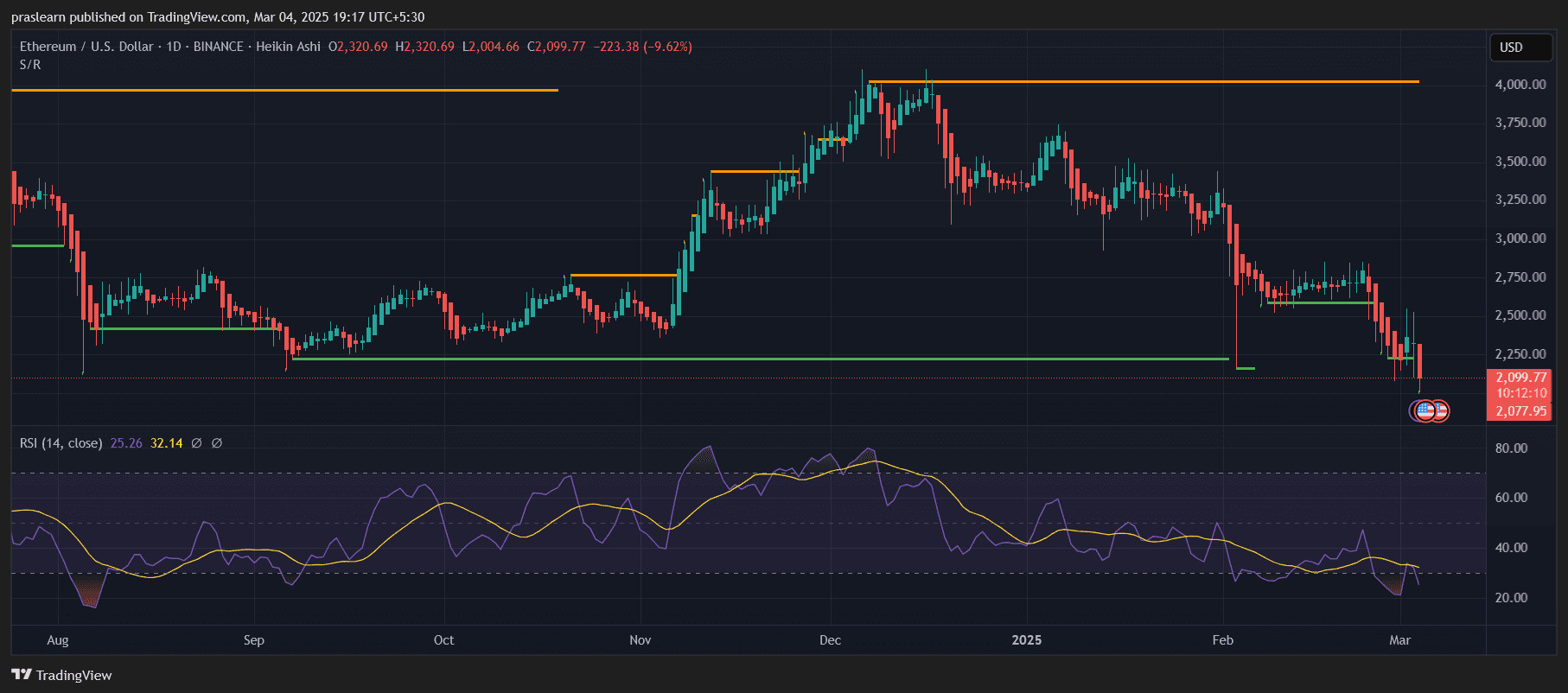Click the 3,000.00 price scale label
Image resolution: width=1568 pixels, height=693 pixels.
point(1520,238)
